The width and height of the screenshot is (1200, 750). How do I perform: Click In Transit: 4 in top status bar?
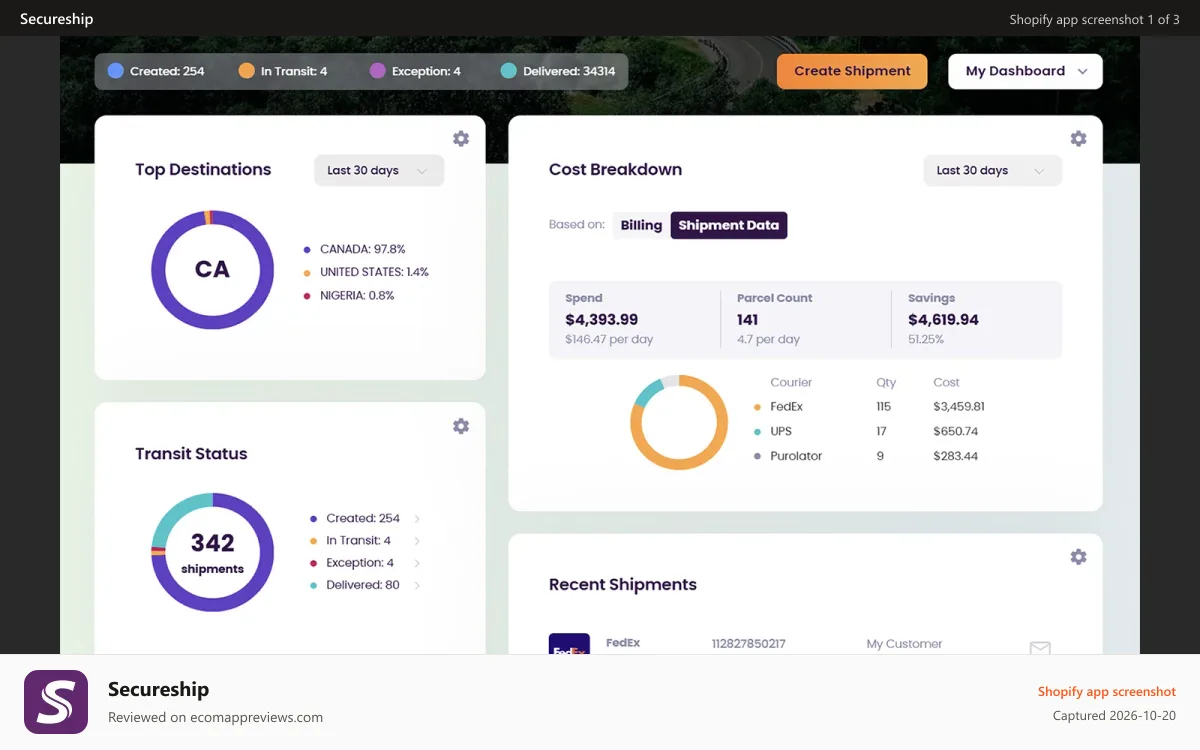294,71
